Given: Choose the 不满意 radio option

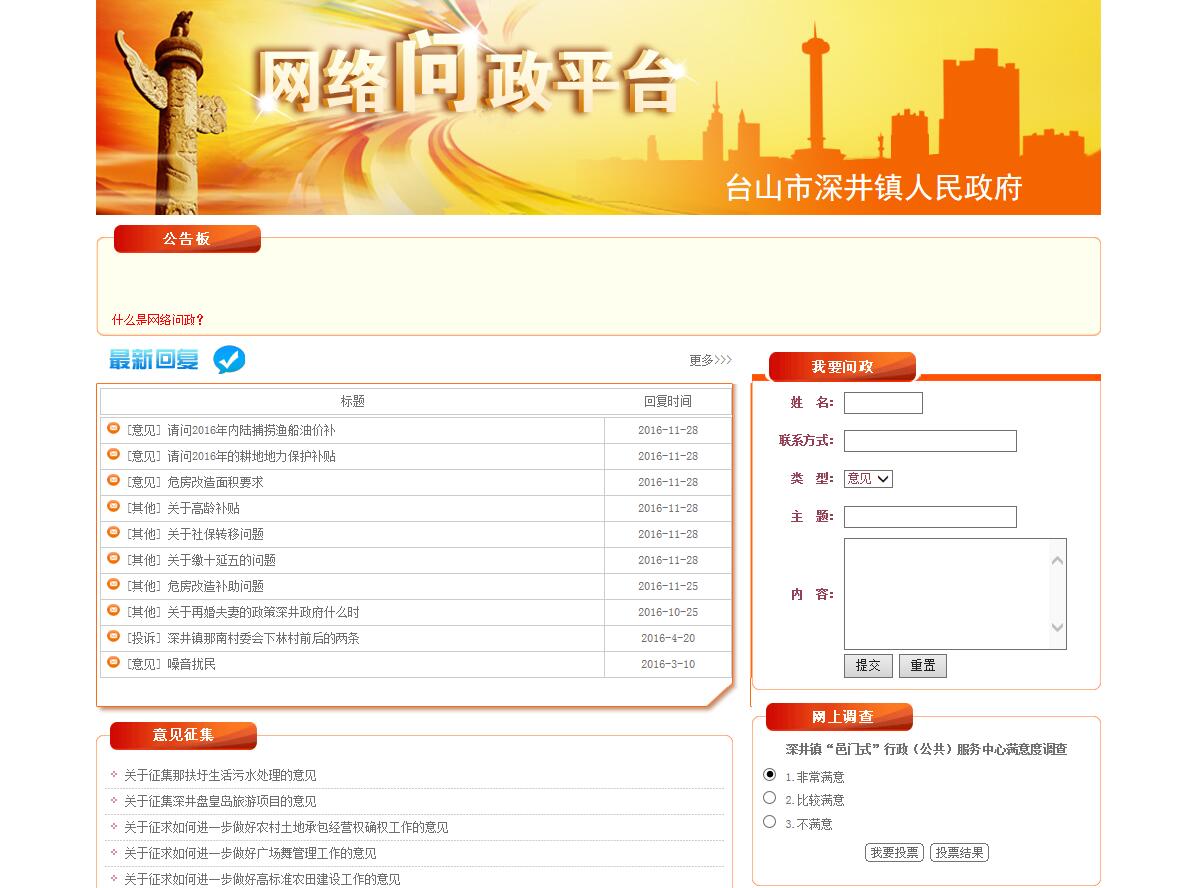Looking at the screenshot, I should click(769, 822).
